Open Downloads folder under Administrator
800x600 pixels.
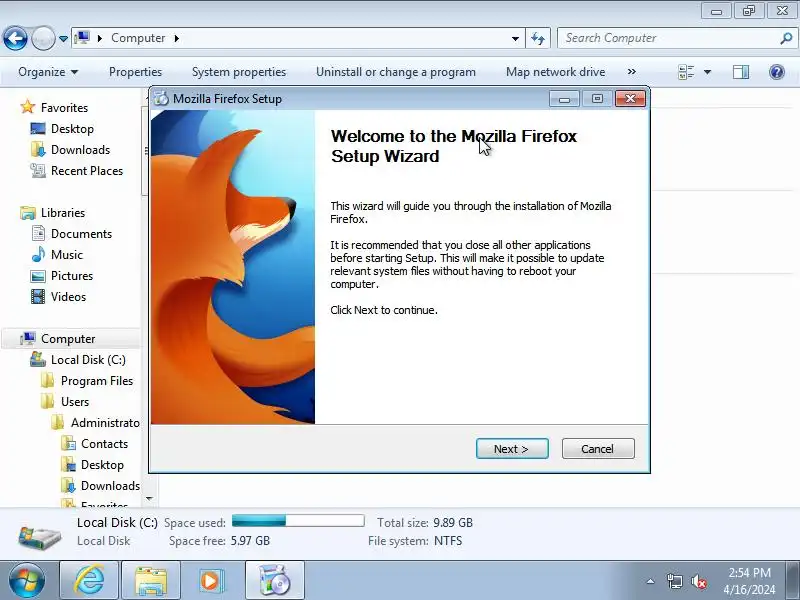110,486
